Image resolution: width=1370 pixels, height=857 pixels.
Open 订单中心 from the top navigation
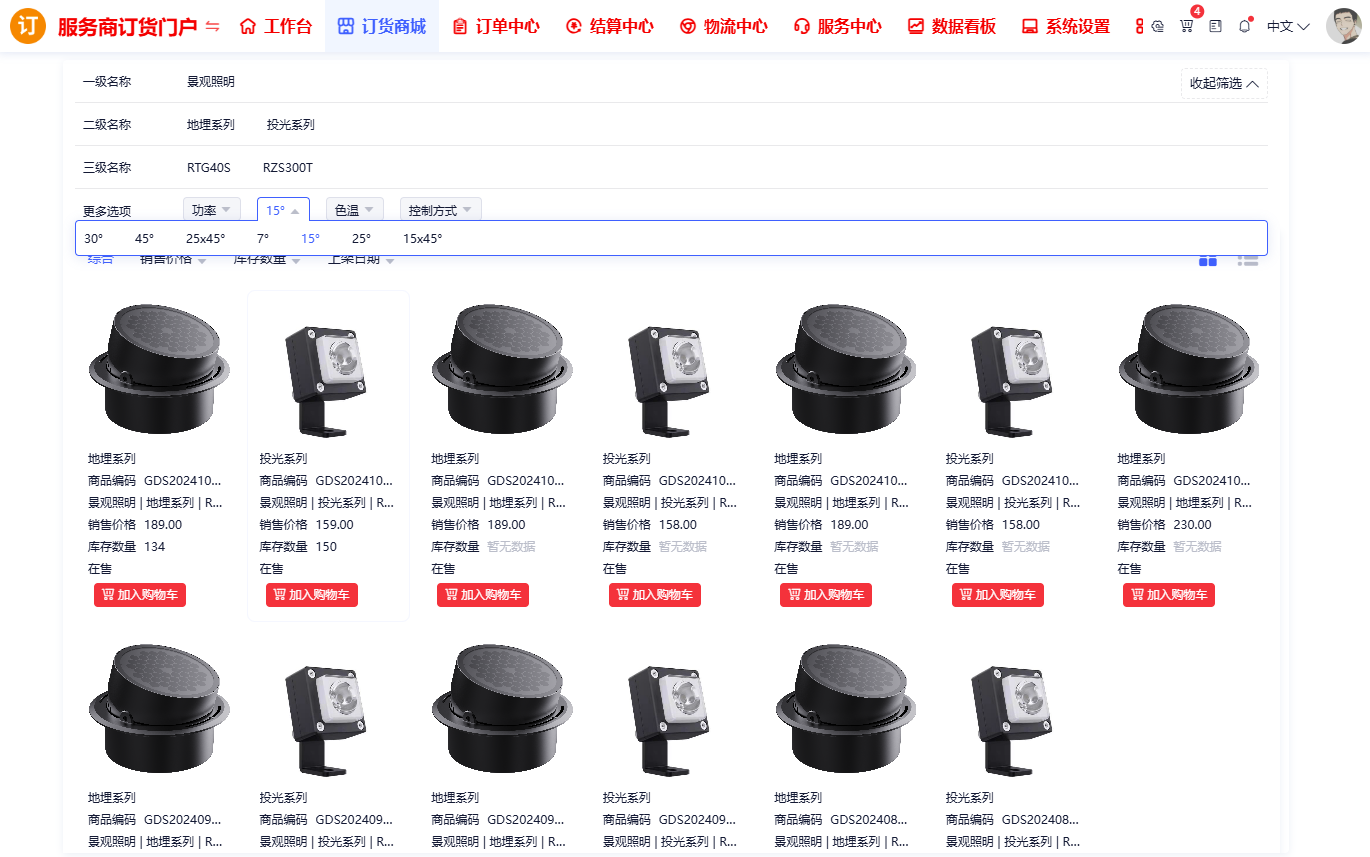(x=496, y=26)
